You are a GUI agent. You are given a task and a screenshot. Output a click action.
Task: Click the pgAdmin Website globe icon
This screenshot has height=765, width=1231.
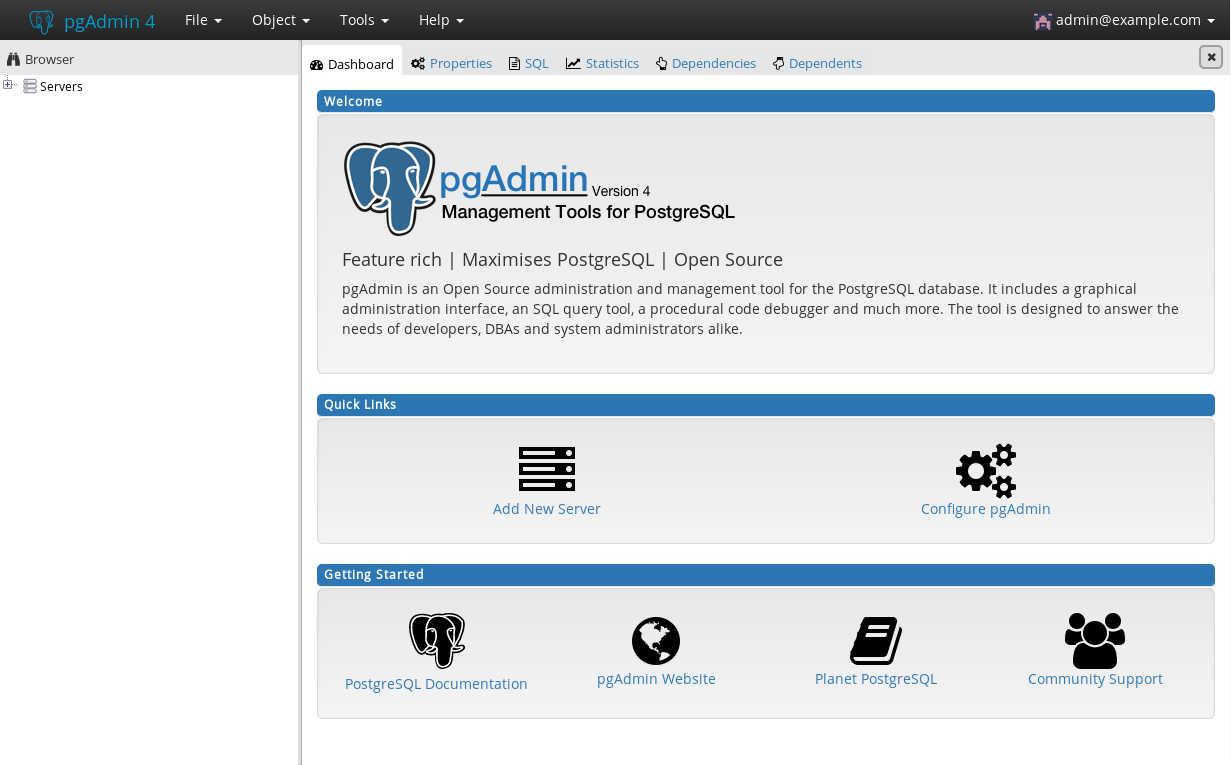click(x=656, y=640)
